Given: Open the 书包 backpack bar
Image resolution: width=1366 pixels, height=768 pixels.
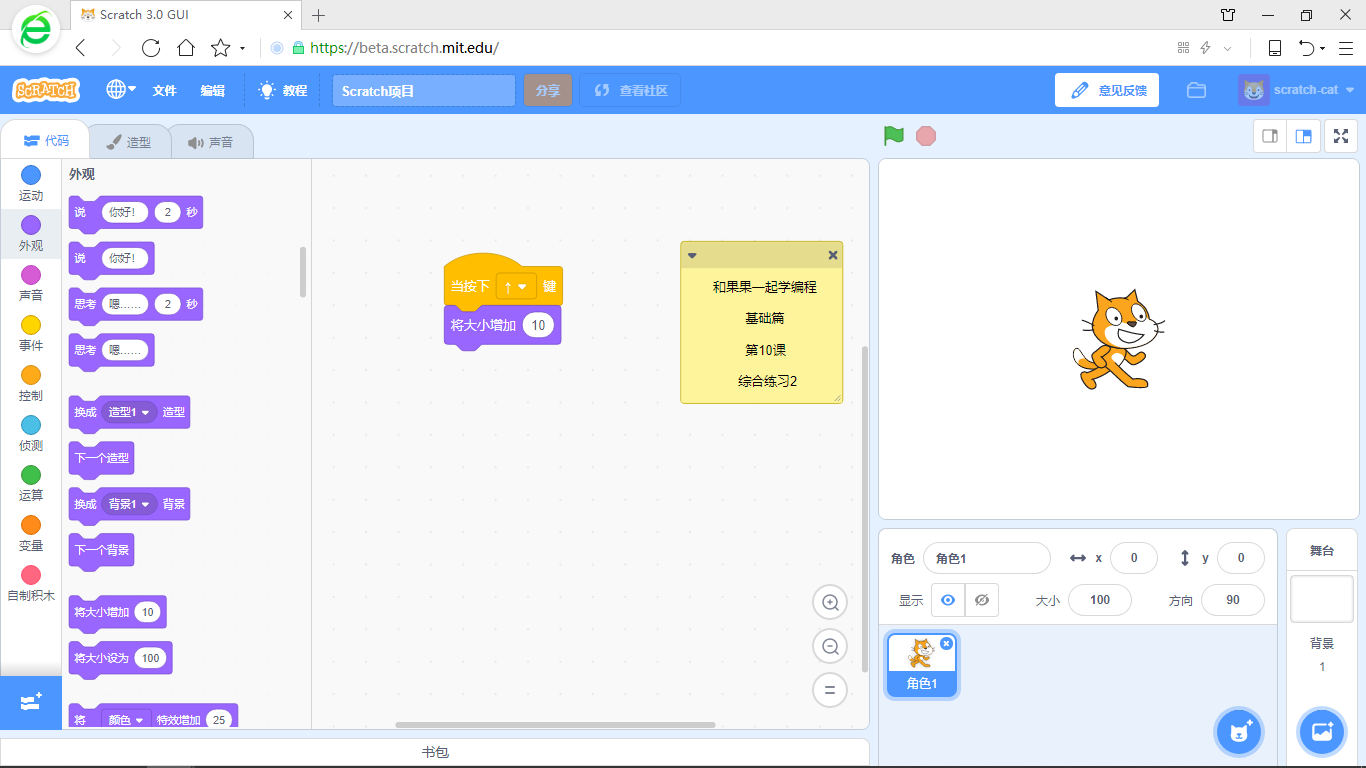Looking at the screenshot, I should (435, 752).
